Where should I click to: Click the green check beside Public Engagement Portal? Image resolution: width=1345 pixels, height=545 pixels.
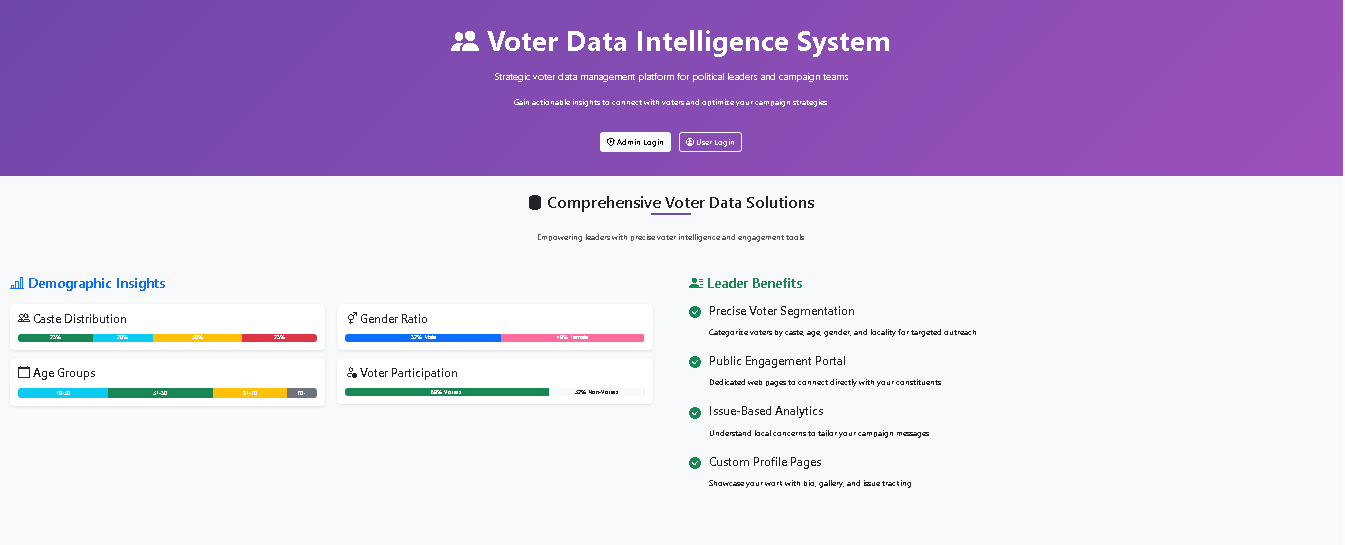pyautogui.click(x=695, y=362)
